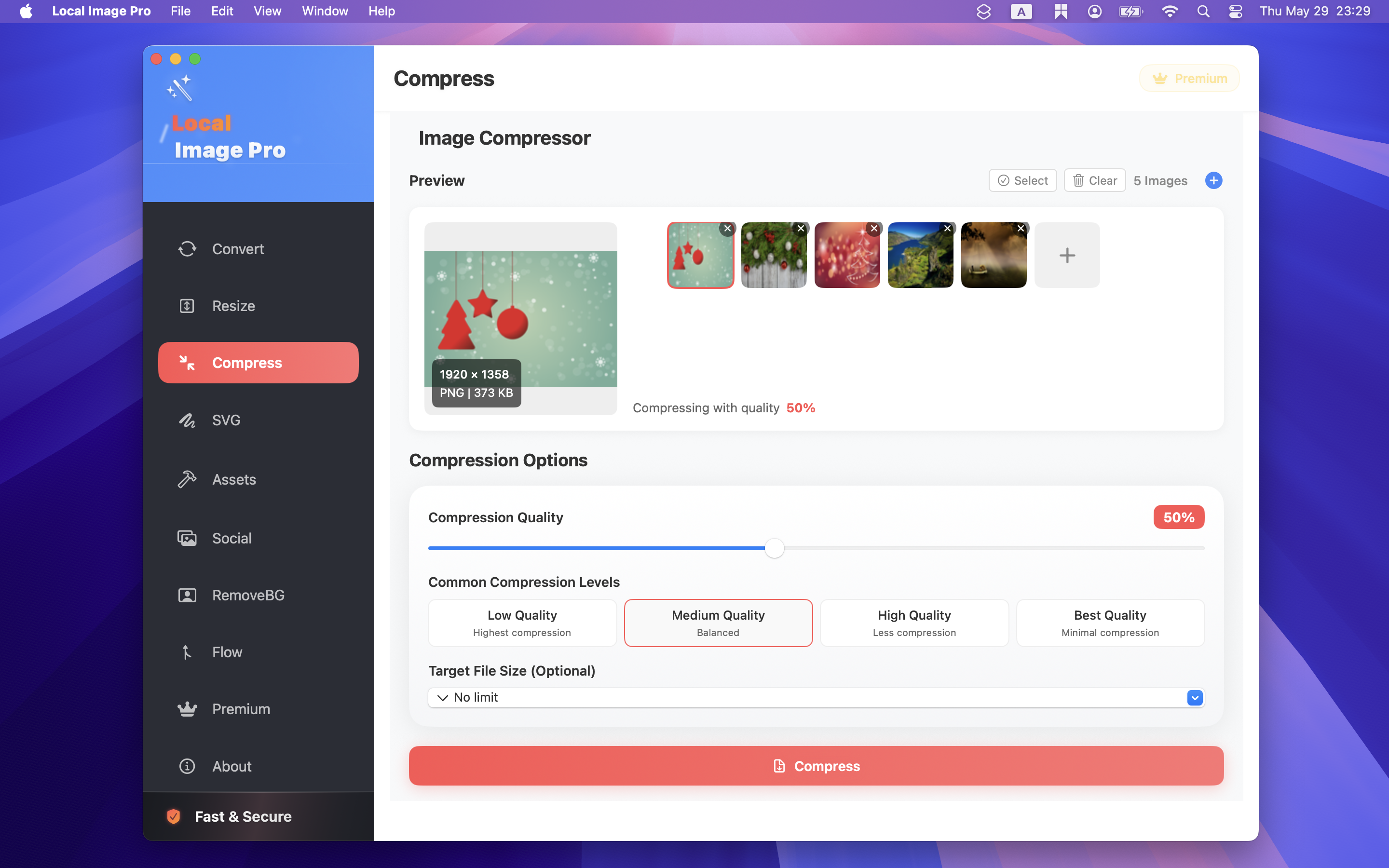The image size is (1389, 868).
Task: Click the 50% quality badge
Action: (x=1179, y=517)
